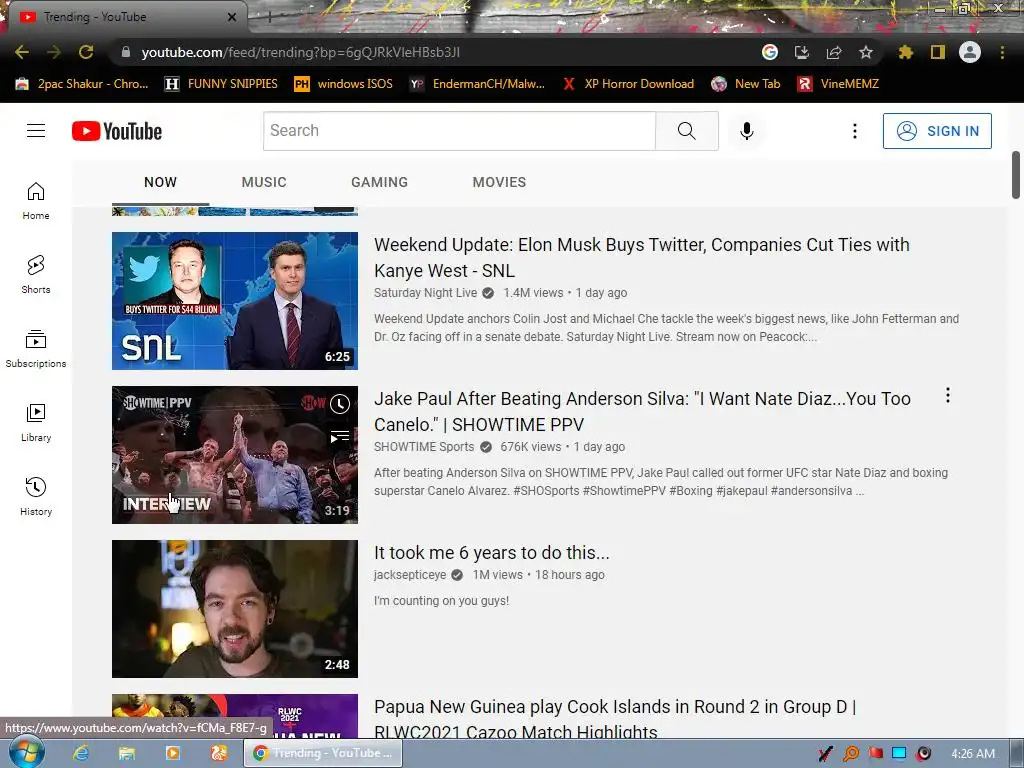
Task: Add Jake Paul video to queue
Action: (340, 437)
